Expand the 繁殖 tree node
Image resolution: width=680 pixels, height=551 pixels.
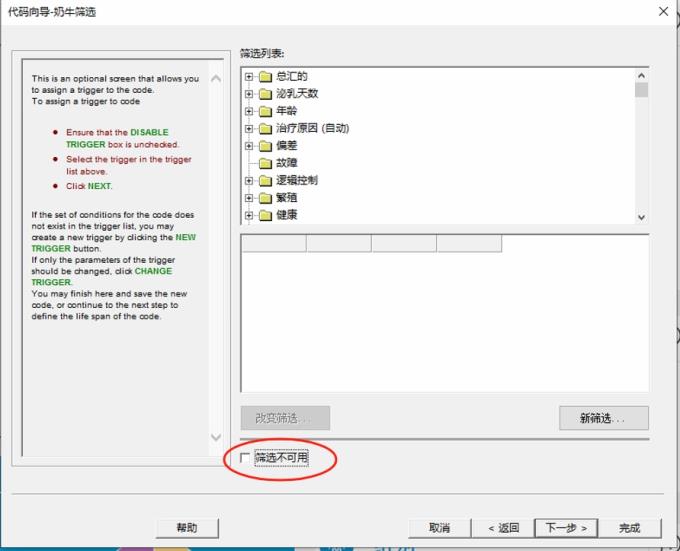pyautogui.click(x=248, y=198)
